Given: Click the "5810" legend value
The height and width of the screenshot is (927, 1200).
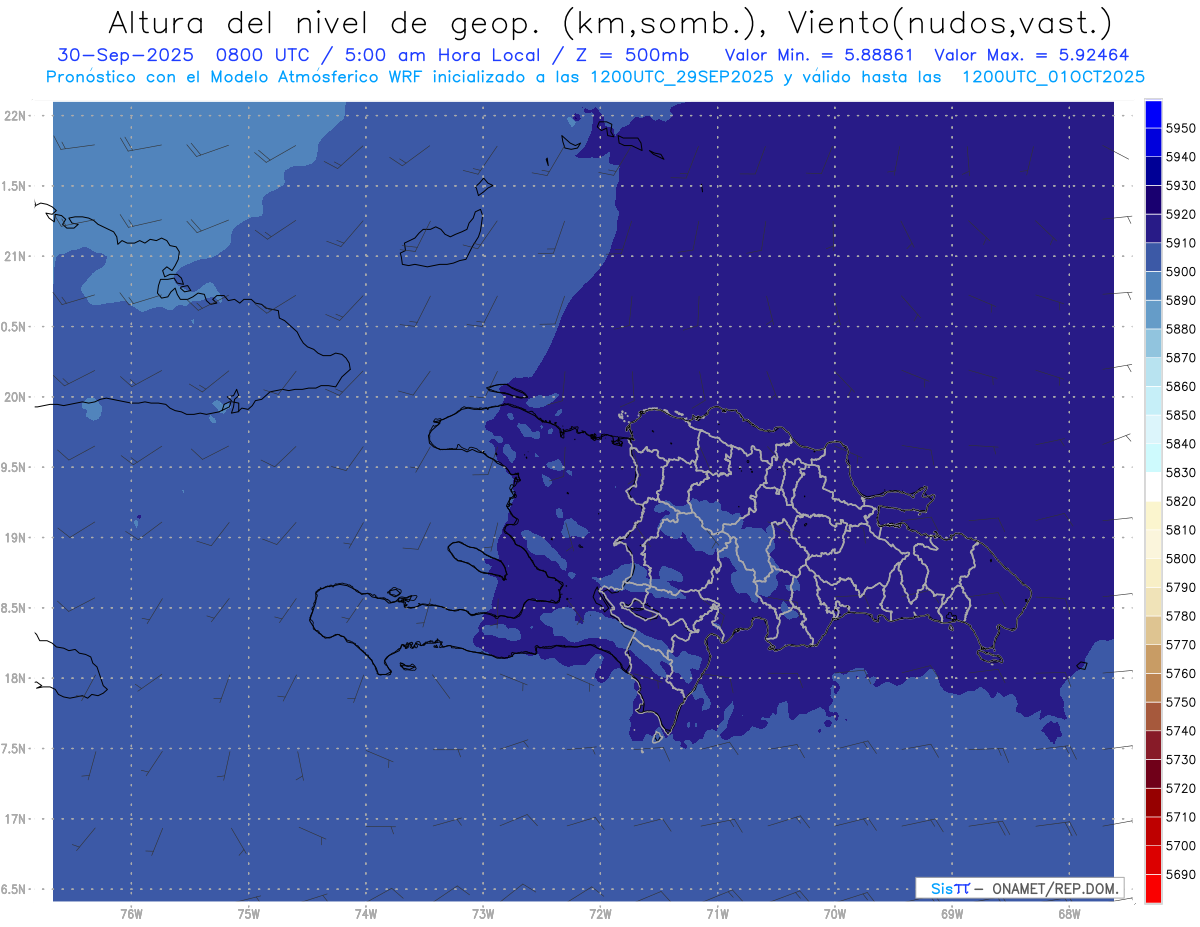Looking at the screenshot, I should pos(1181,530).
